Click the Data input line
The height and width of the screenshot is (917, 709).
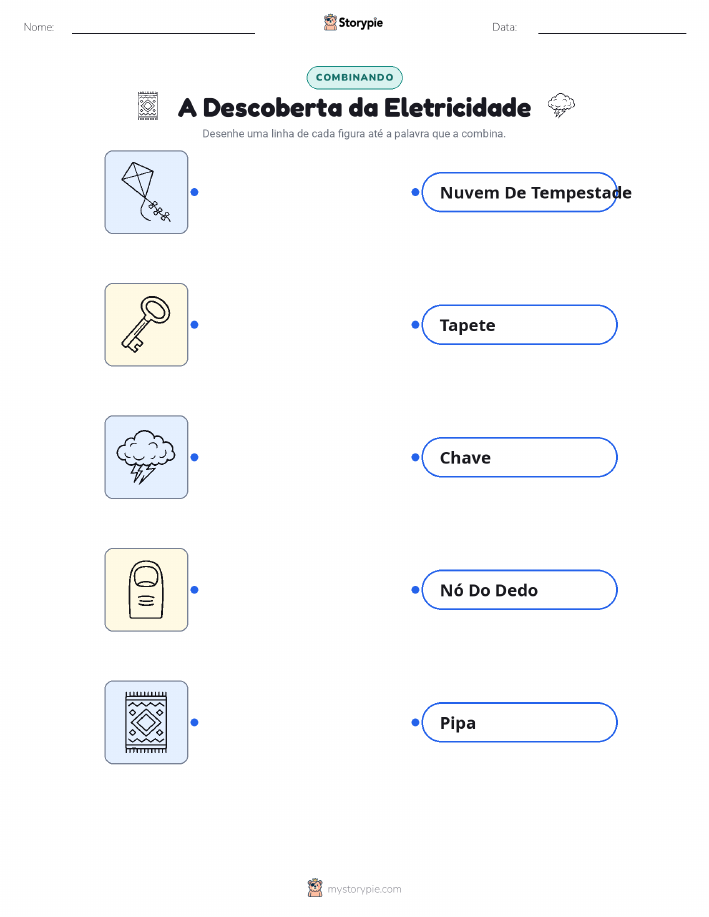tap(612, 28)
